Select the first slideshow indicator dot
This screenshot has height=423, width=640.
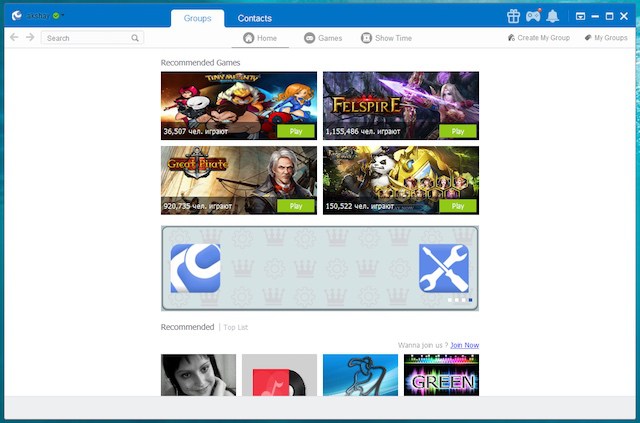(x=450, y=300)
